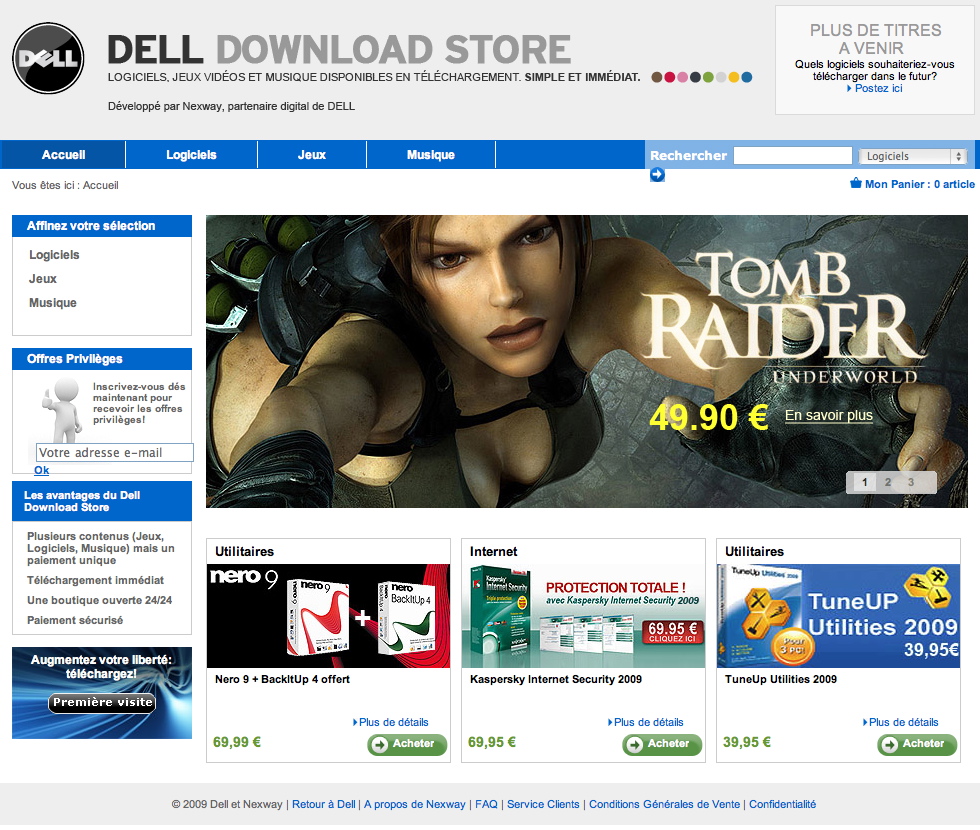Click the shopping basket icon beside Mon Panier
Image resolution: width=980 pixels, height=830 pixels.
(x=856, y=183)
